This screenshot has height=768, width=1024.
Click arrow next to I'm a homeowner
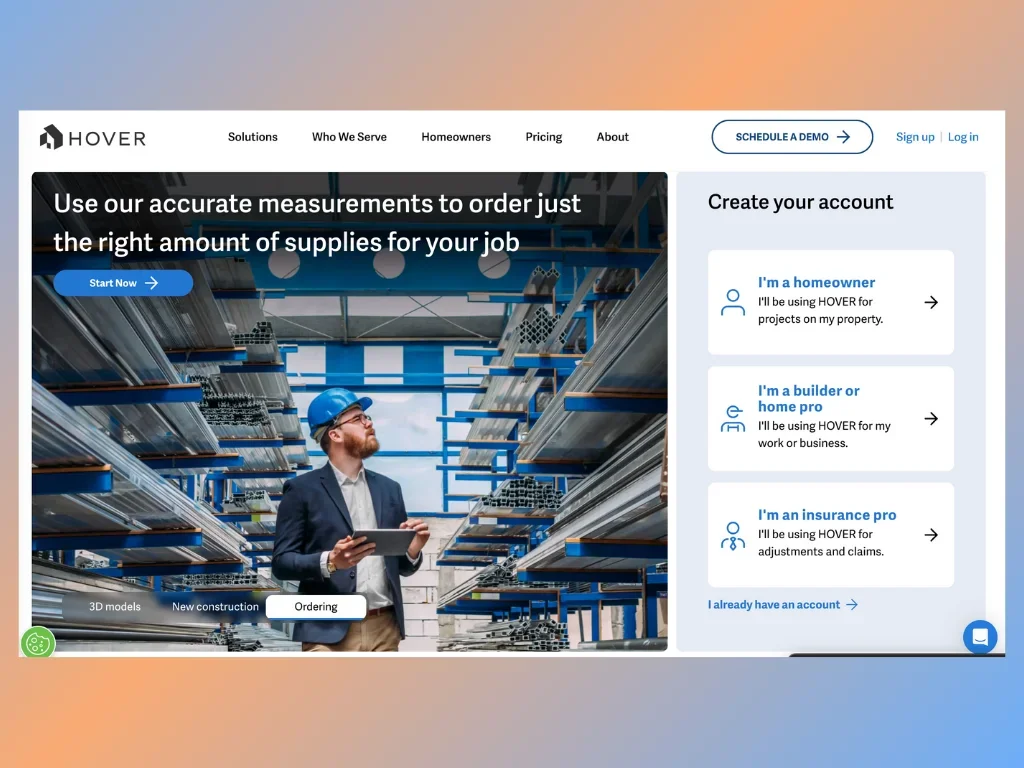click(x=931, y=302)
